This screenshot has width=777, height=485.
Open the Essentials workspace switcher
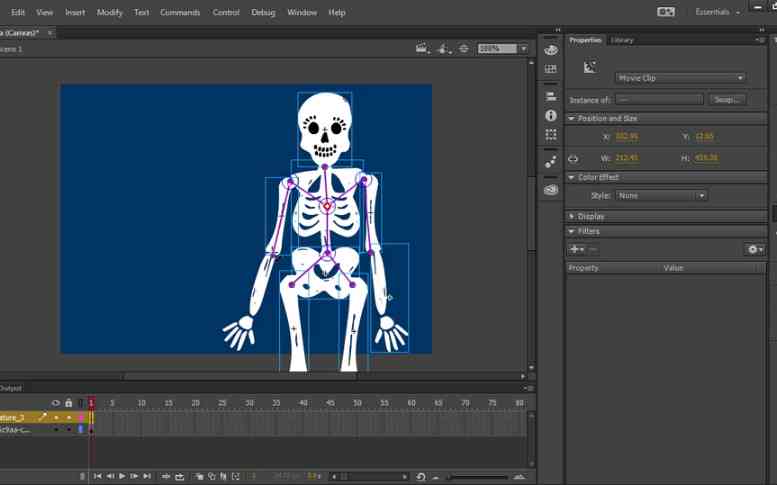point(717,12)
